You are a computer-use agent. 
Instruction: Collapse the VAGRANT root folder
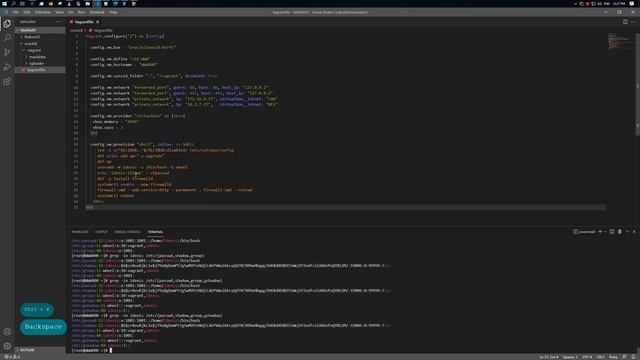pos(40,30)
